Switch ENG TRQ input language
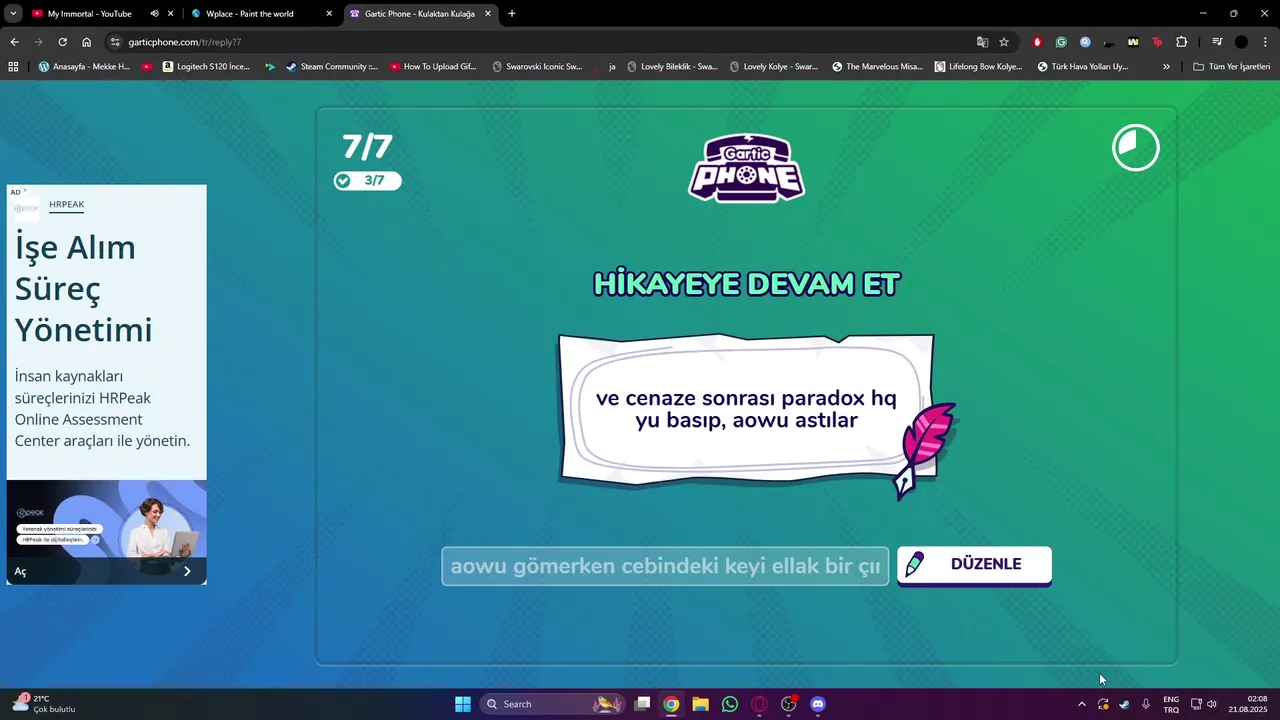The image size is (1280, 720). [x=1171, y=704]
